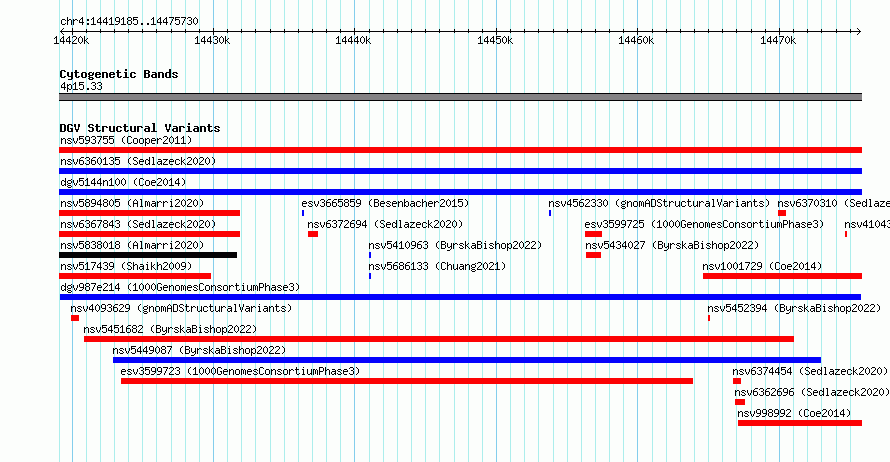Screen dimensions: 890x462
Task: Click the dgv5144n100 (Coe2014) blue bar
Action: coord(460,192)
